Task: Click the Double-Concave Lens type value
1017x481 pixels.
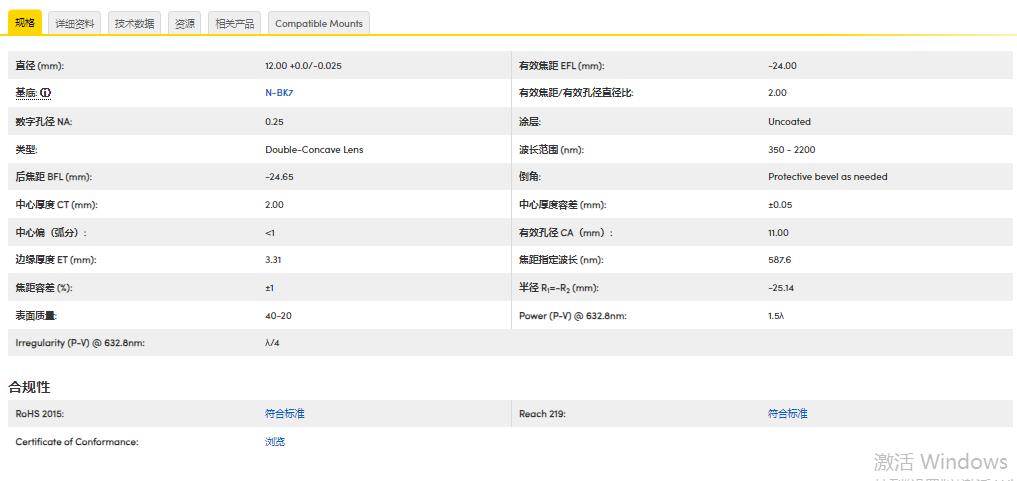Action: tap(314, 150)
